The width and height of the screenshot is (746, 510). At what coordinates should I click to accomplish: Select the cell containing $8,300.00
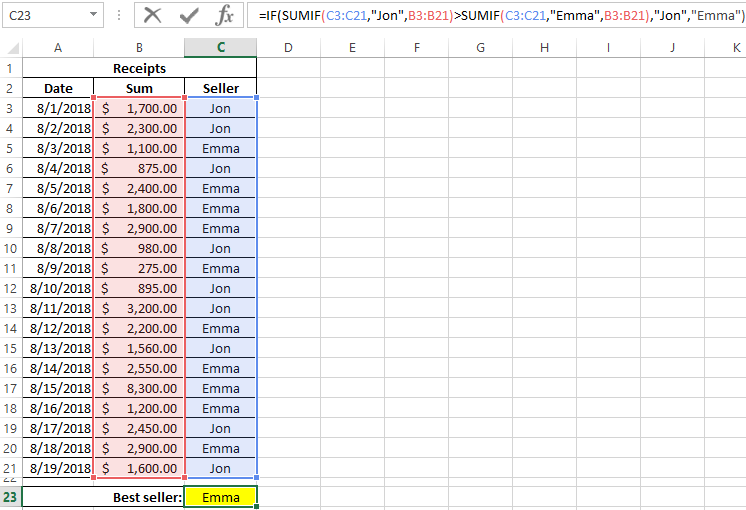tap(139, 388)
